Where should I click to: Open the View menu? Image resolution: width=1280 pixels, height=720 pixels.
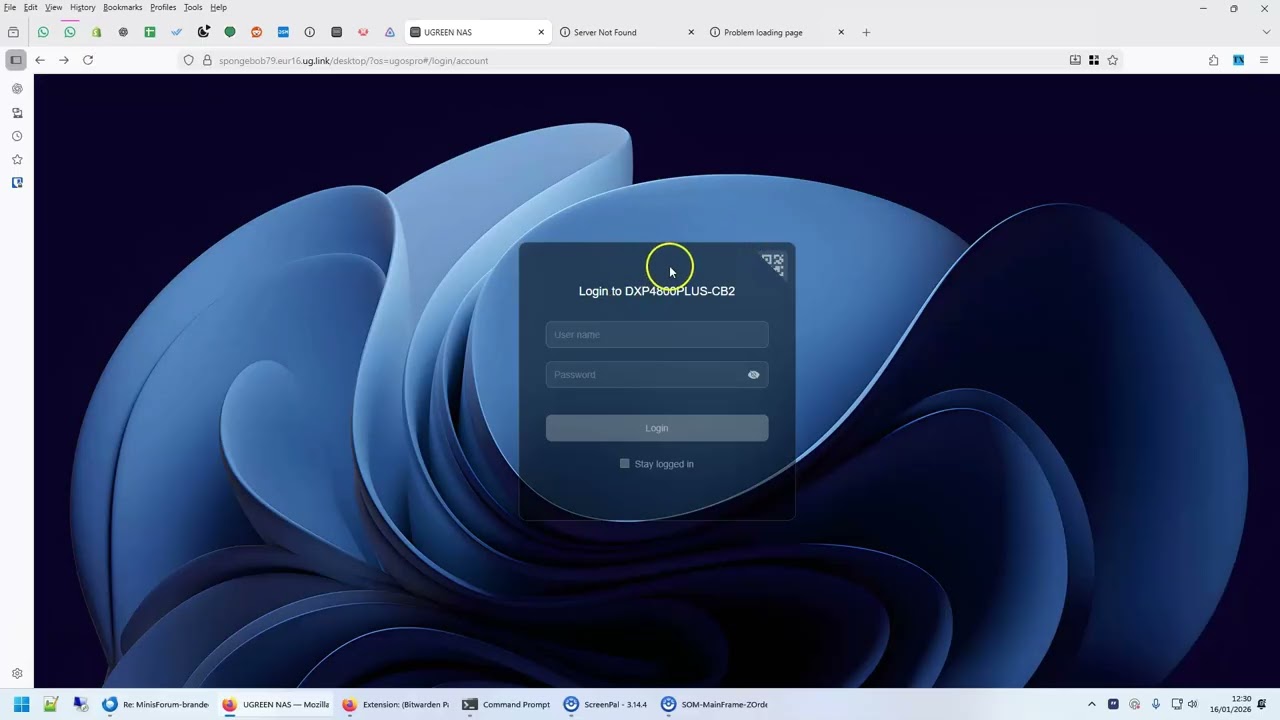point(54,7)
